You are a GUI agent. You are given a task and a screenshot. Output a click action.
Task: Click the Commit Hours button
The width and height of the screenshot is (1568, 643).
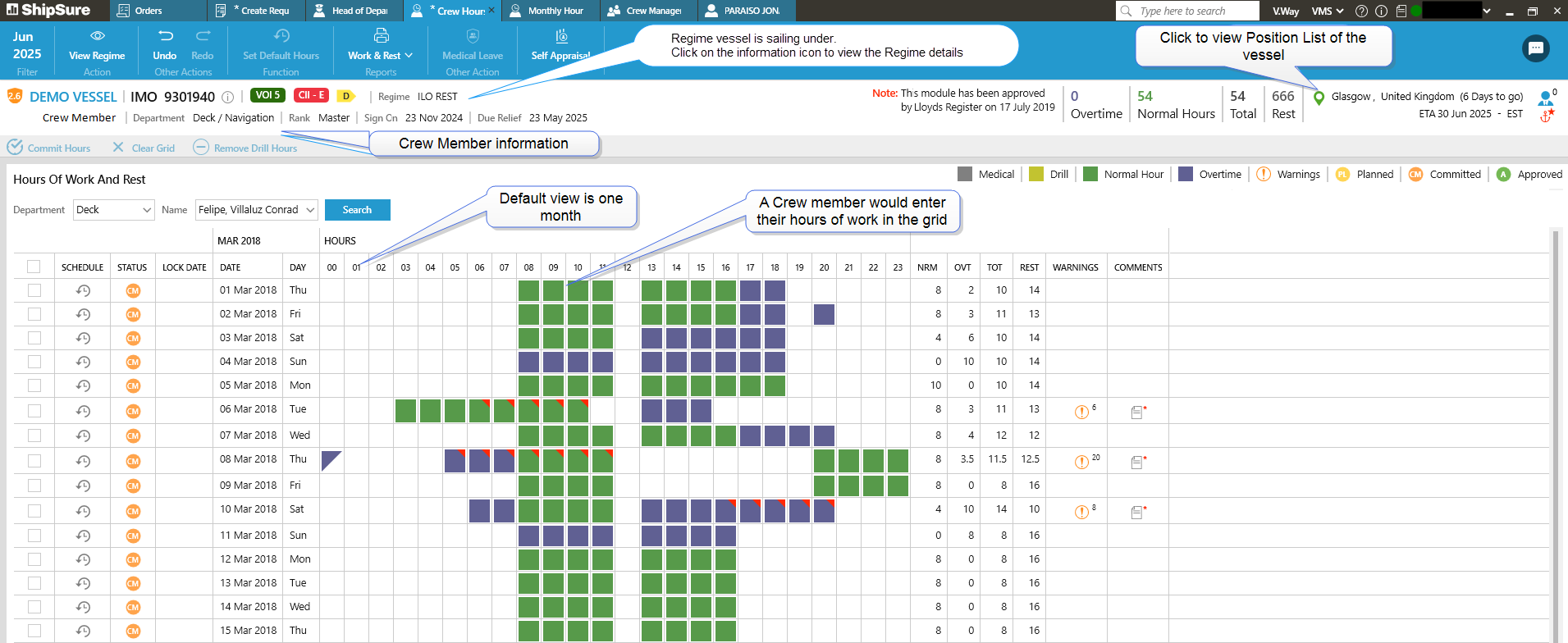[49, 148]
